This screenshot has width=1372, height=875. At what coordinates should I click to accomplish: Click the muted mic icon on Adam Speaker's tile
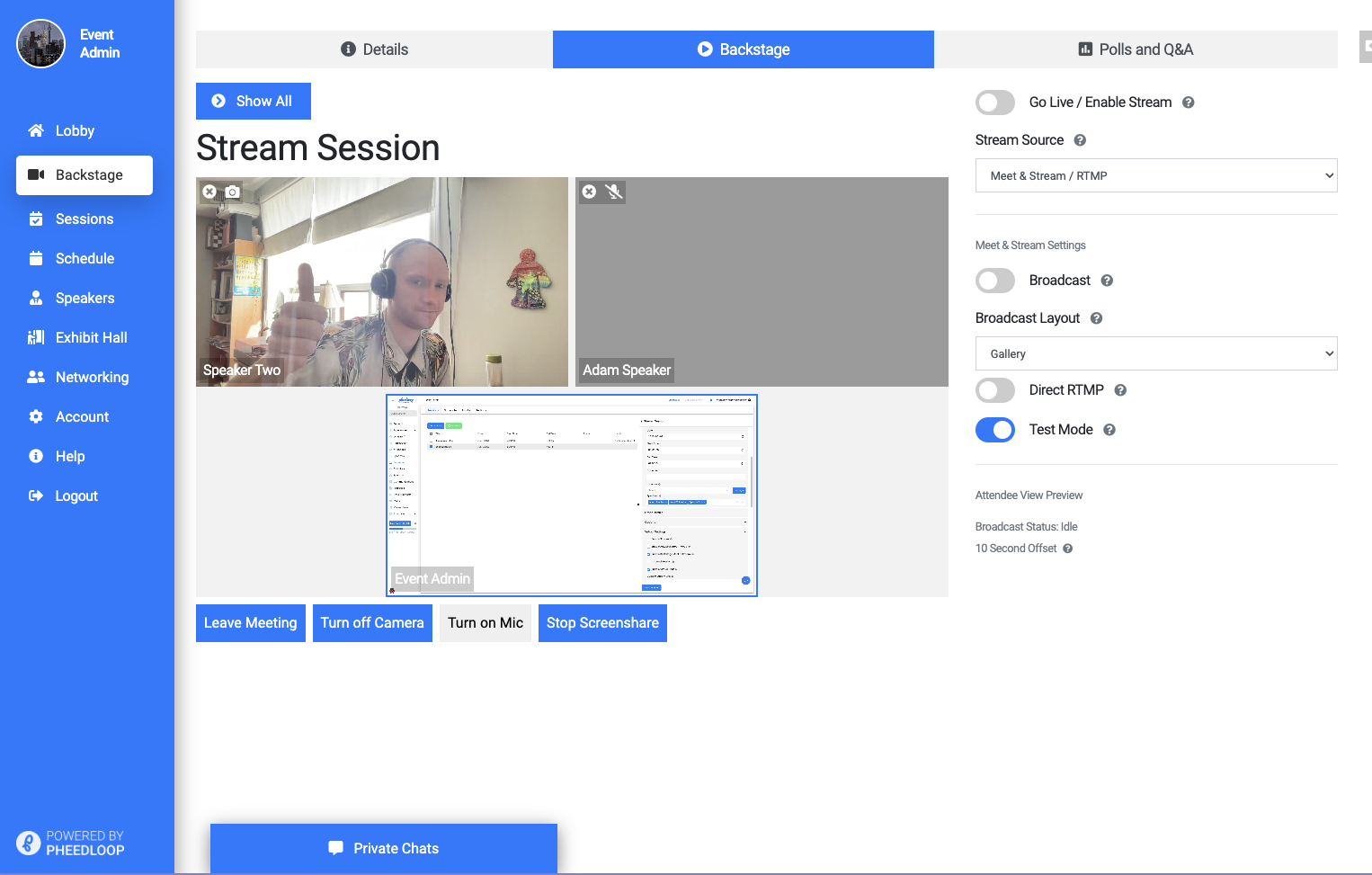click(x=614, y=192)
